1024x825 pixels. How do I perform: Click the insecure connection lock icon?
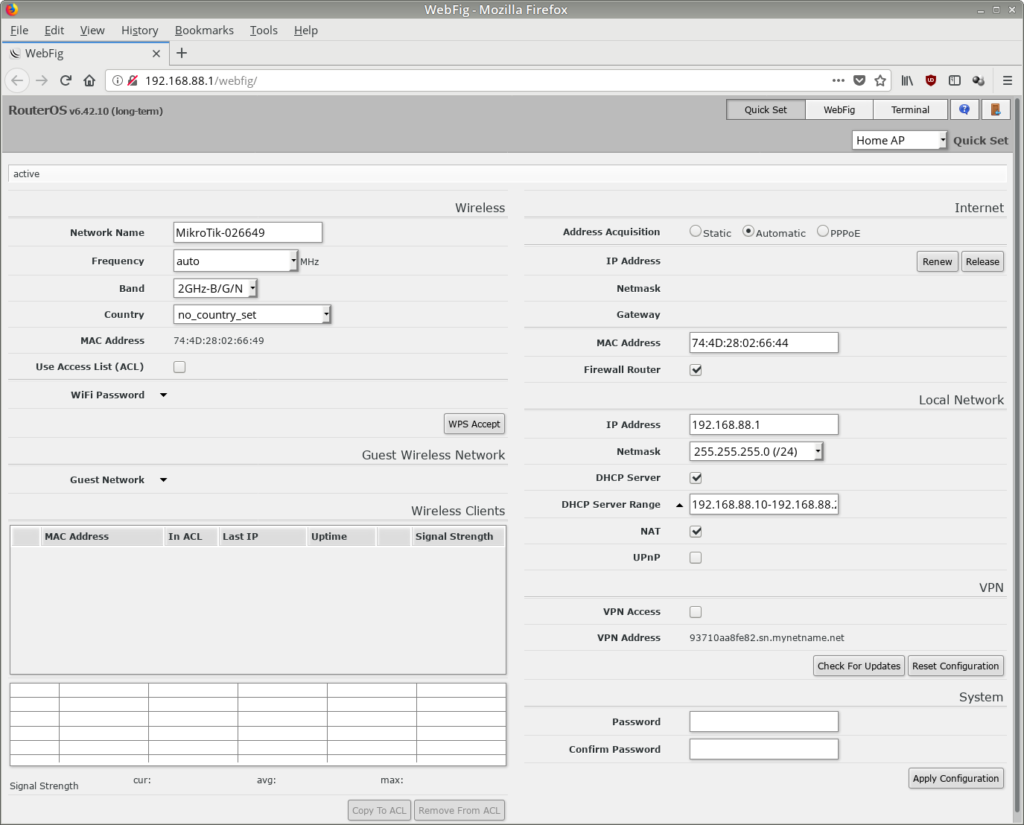(x=133, y=80)
